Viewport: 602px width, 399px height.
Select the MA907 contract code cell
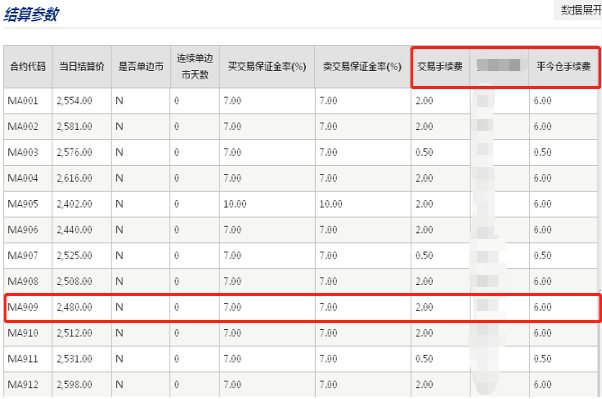(x=23, y=255)
